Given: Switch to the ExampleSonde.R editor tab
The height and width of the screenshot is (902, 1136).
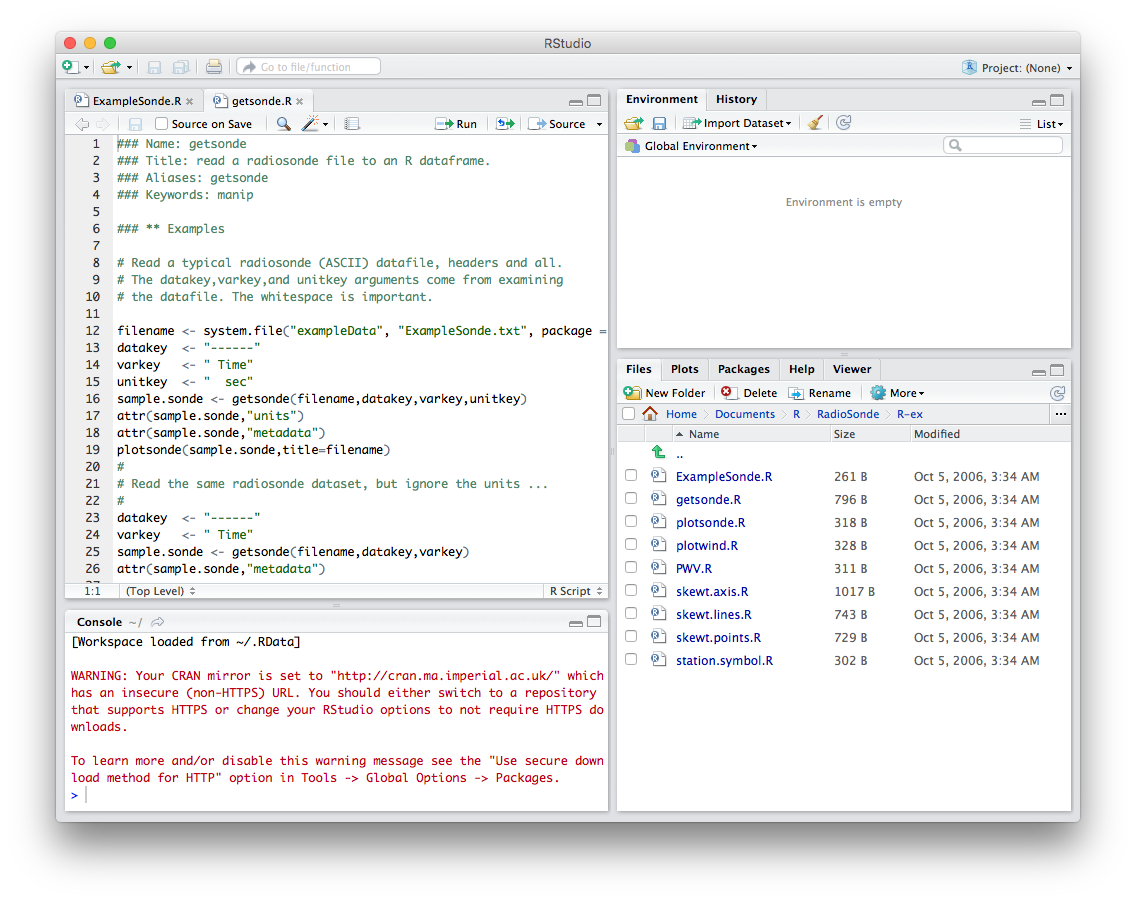Looking at the screenshot, I should [136, 101].
